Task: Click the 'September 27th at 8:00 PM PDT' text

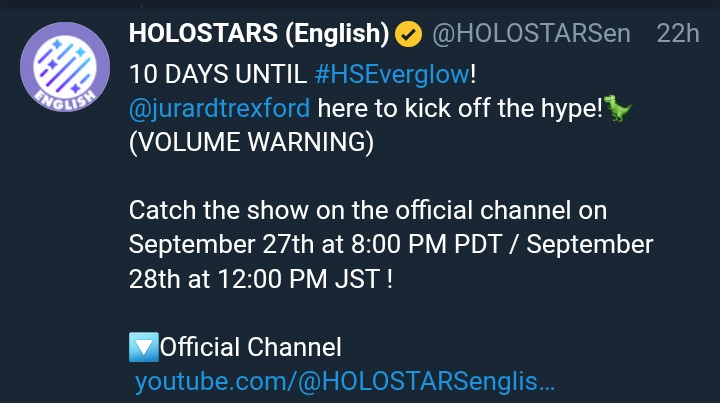Action: tap(315, 244)
